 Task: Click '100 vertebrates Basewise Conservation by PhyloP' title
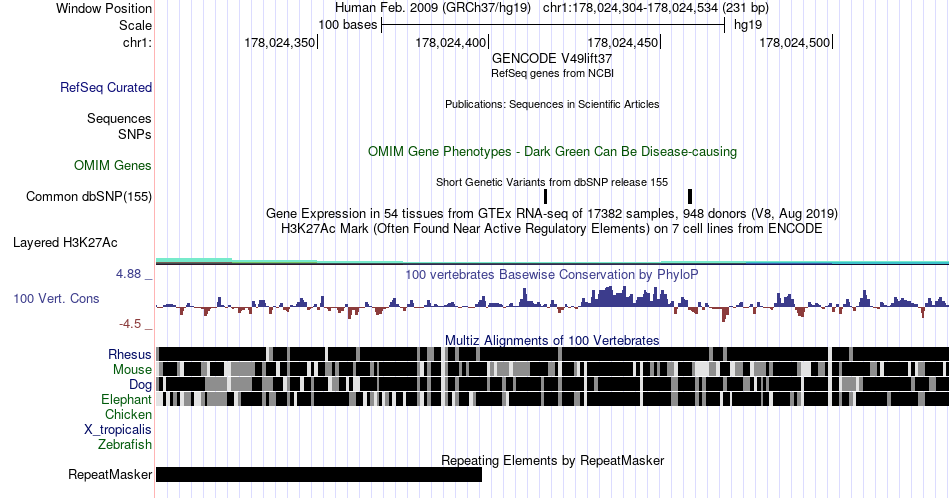tap(552, 274)
